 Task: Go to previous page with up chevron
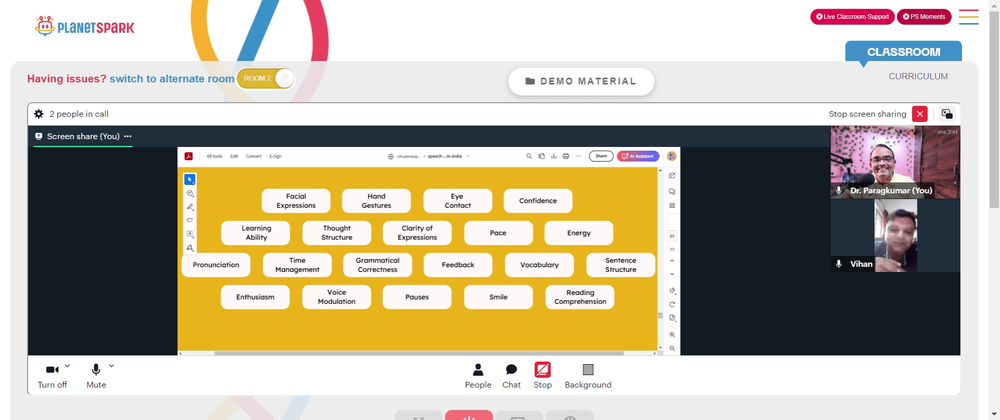click(672, 261)
